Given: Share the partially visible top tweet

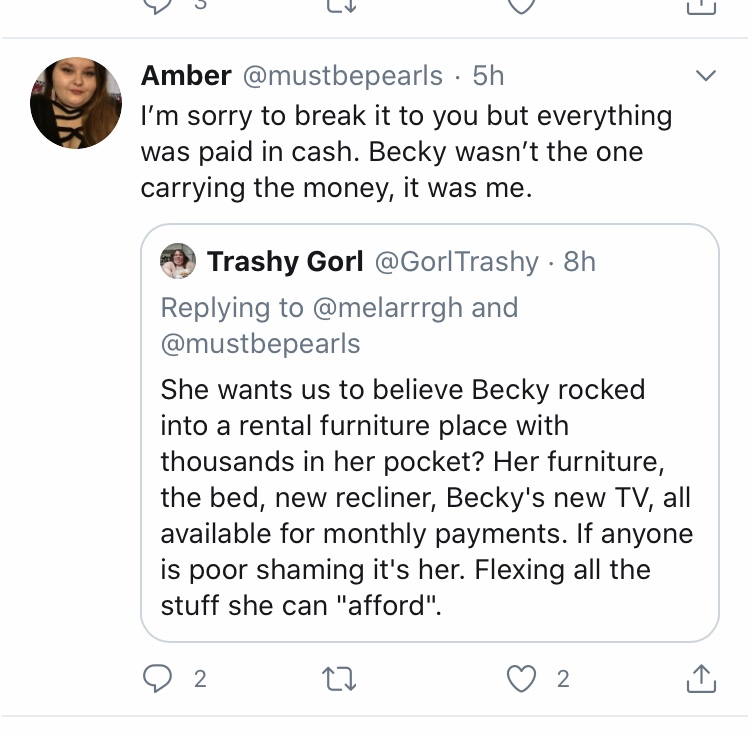Looking at the screenshot, I should [x=701, y=6].
